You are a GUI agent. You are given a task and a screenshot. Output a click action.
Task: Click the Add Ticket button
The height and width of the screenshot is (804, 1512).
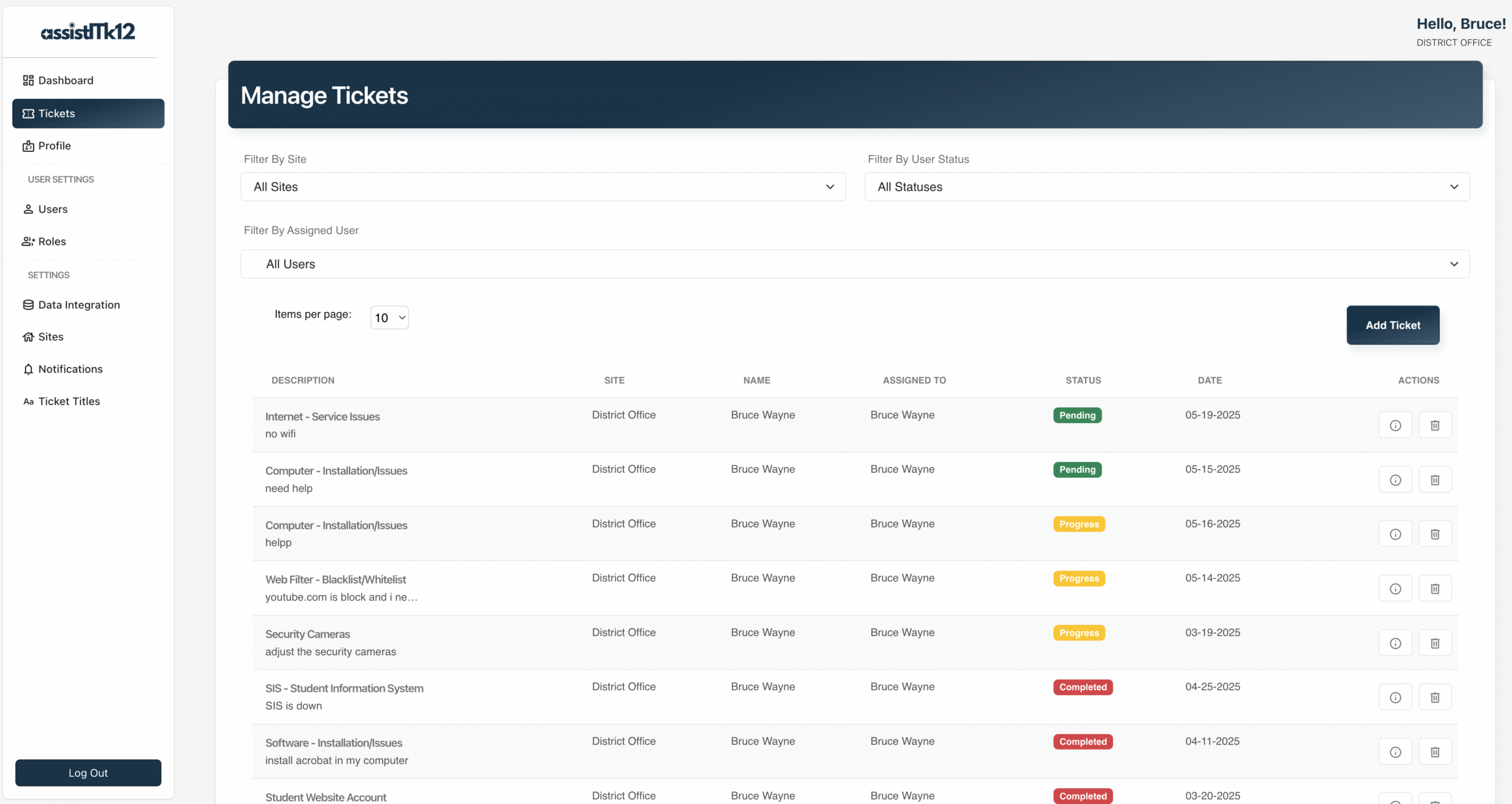(1393, 325)
